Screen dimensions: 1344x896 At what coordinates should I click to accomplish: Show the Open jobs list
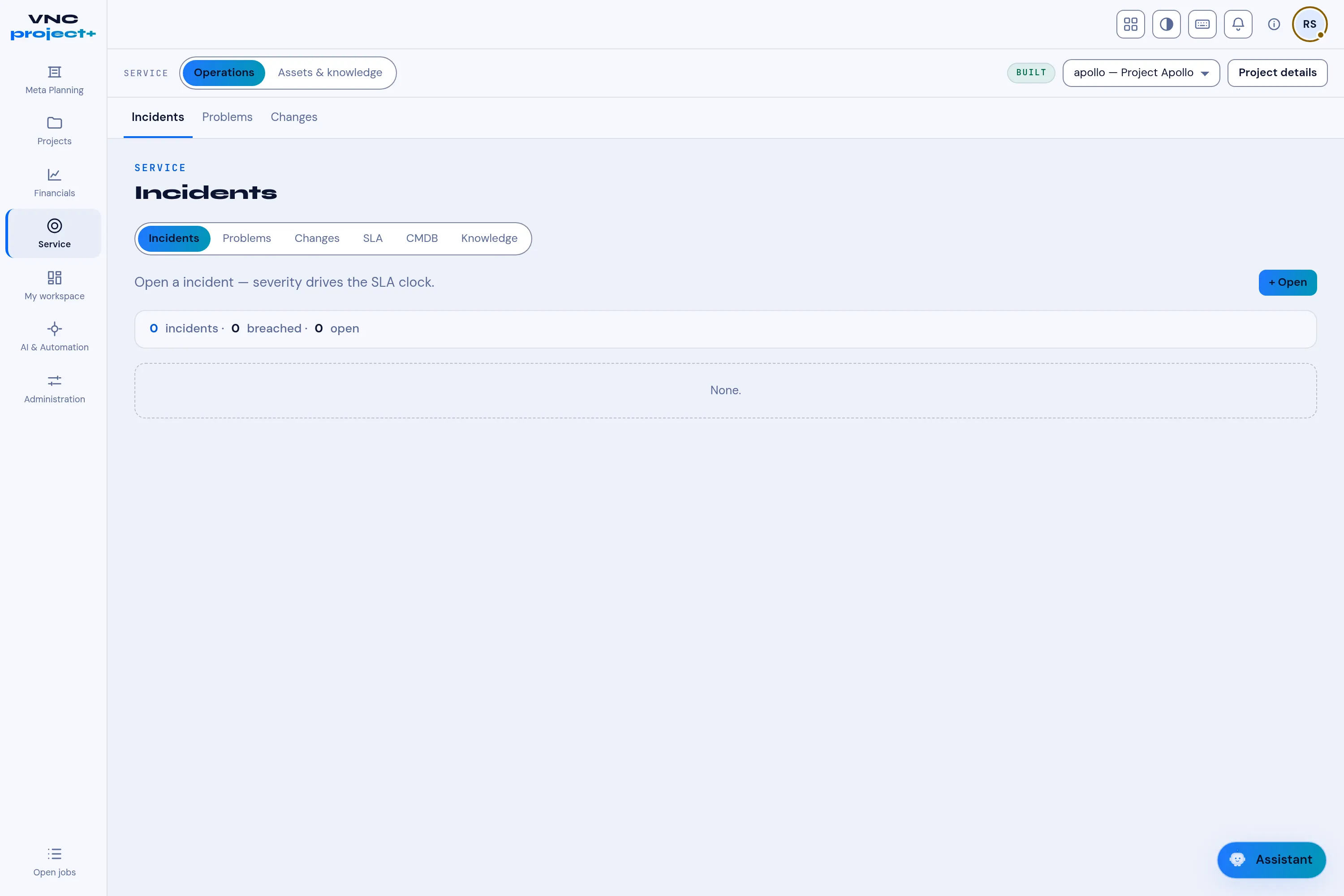54,862
